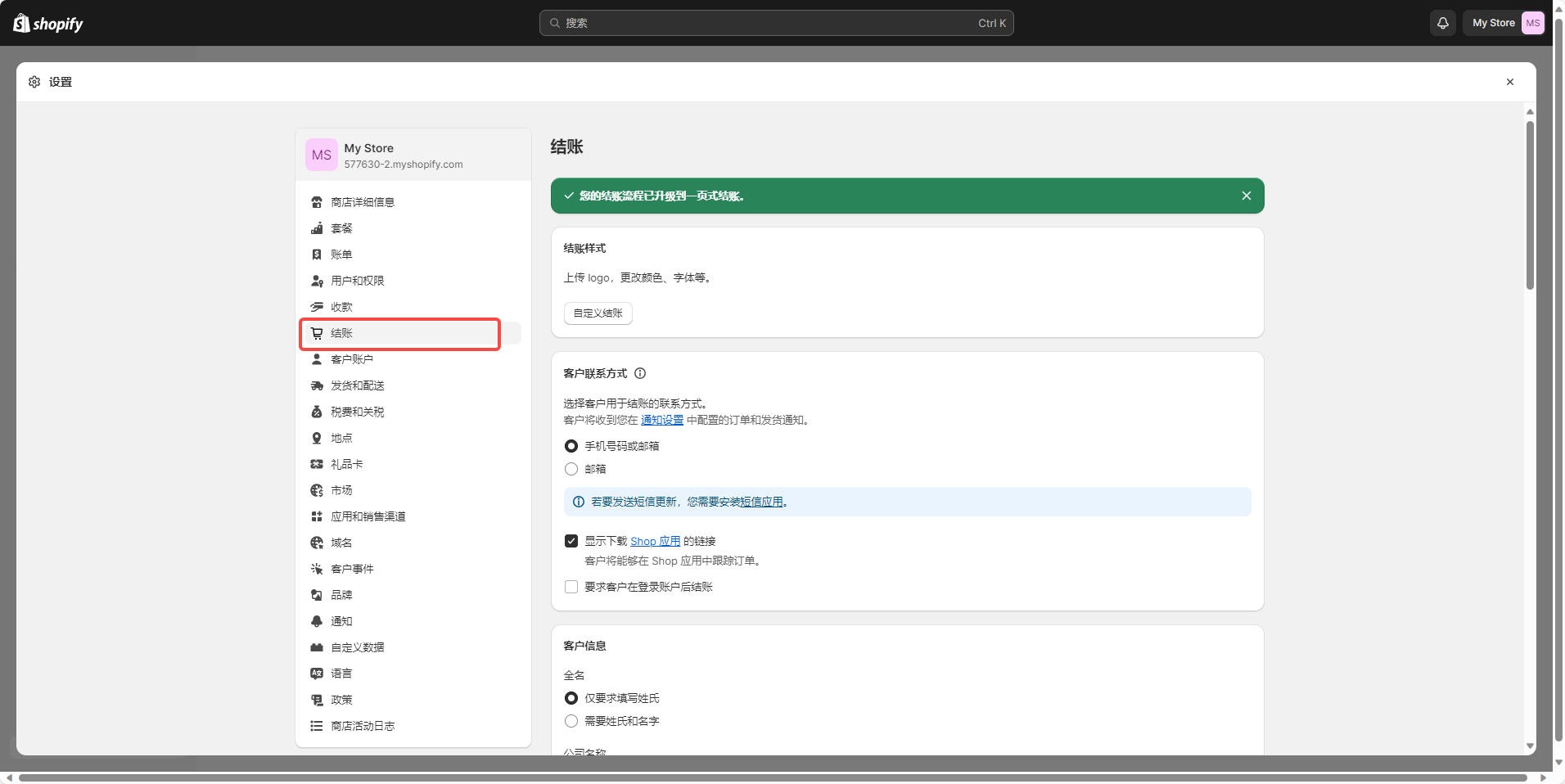Open the notifications bell

click(1443, 23)
